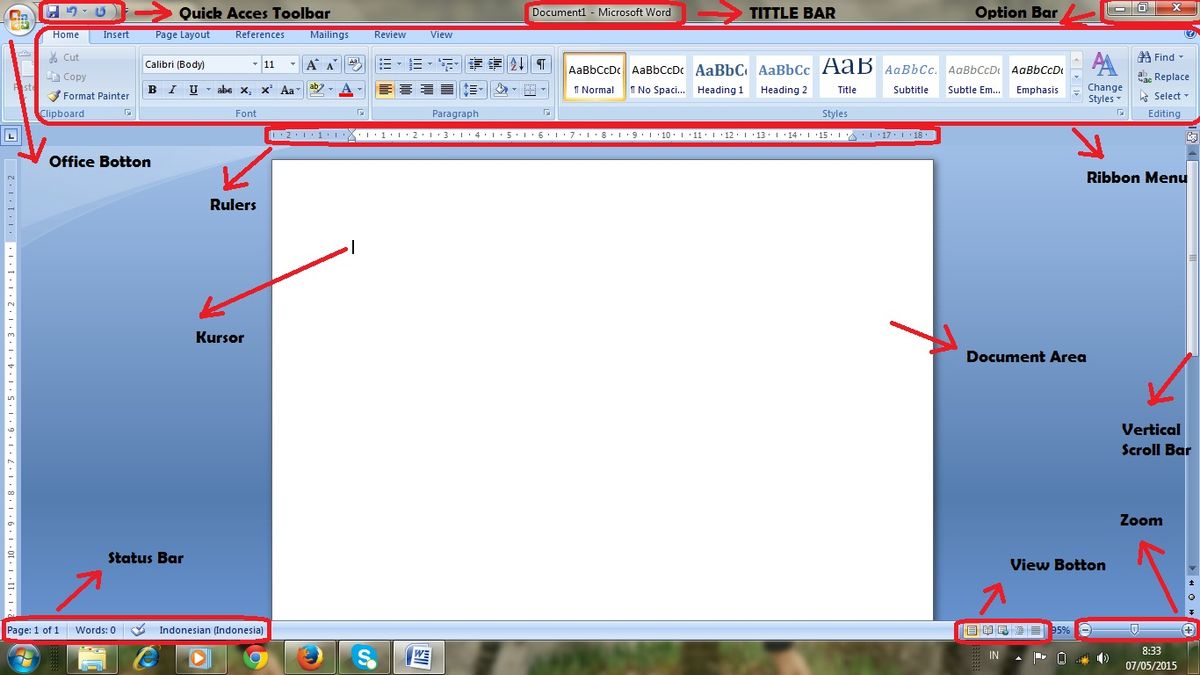Launch Google Chrome from taskbar
The width and height of the screenshot is (1200, 675).
pyautogui.click(x=255, y=657)
